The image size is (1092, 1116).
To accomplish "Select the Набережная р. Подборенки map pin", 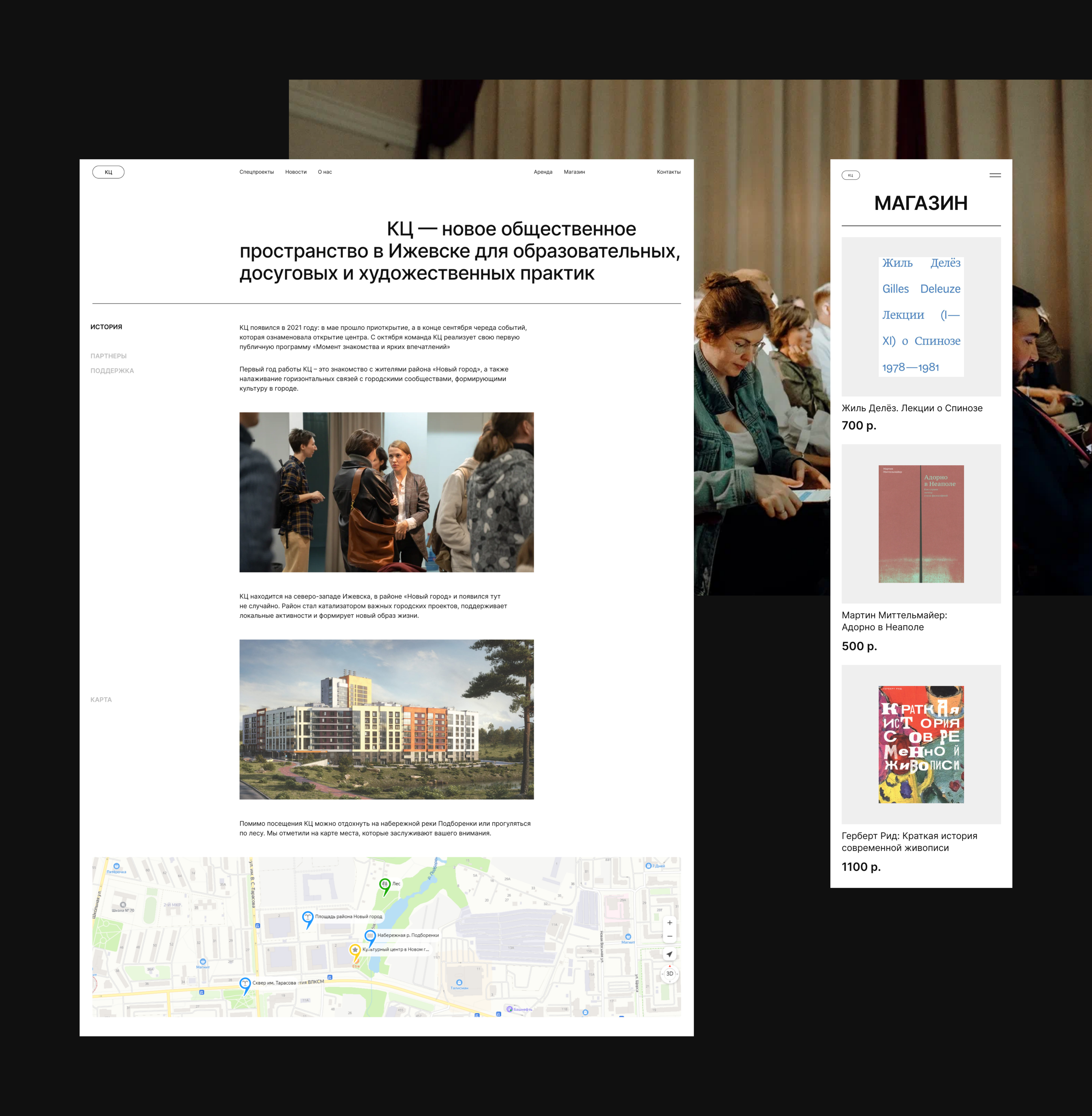I will (x=370, y=936).
